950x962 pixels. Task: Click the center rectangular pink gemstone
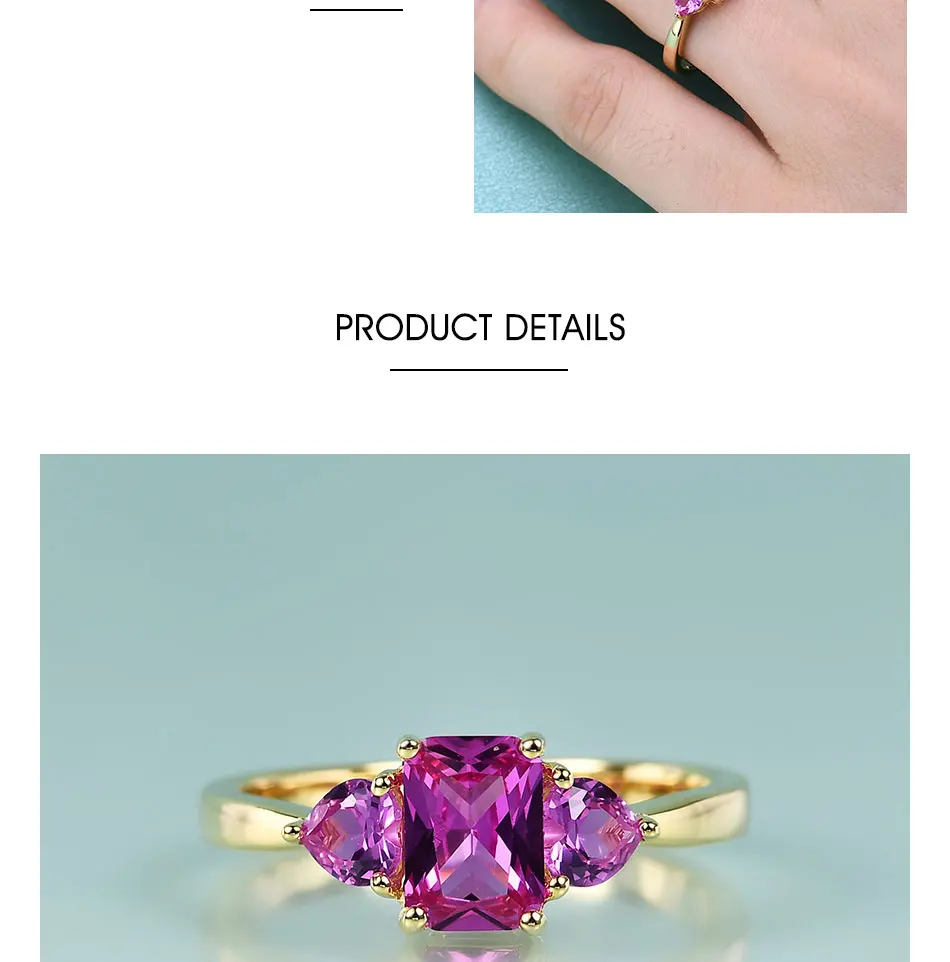(474, 833)
